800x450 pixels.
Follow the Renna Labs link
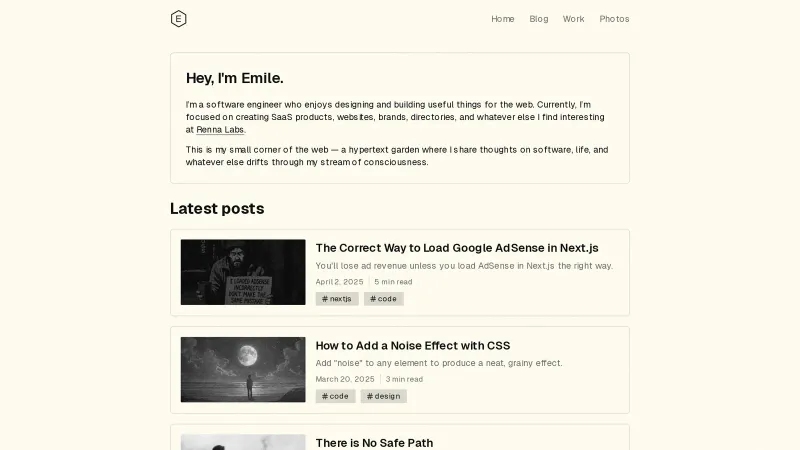tap(220, 130)
